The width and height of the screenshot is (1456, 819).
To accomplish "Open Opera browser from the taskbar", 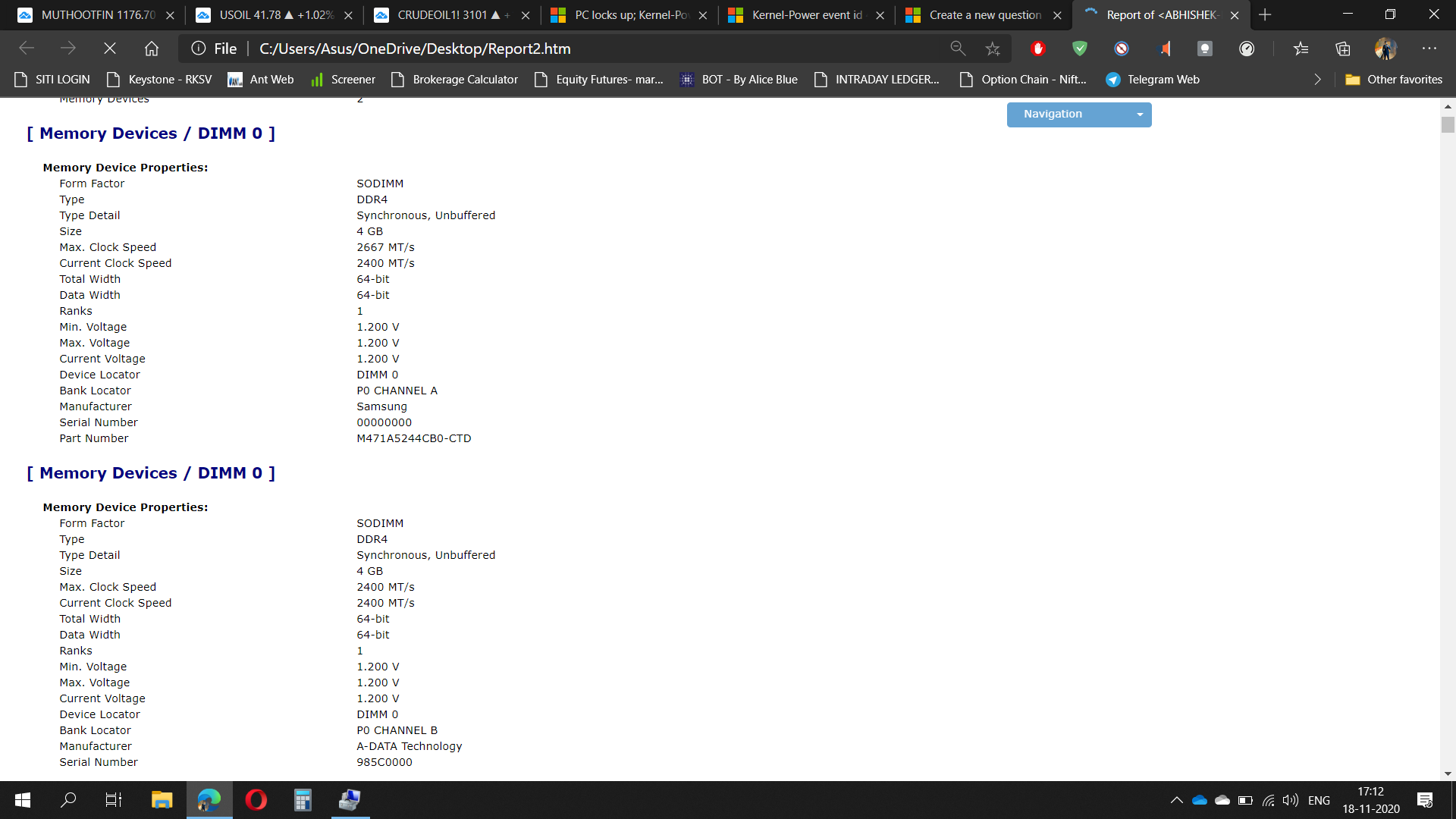I will (x=256, y=800).
